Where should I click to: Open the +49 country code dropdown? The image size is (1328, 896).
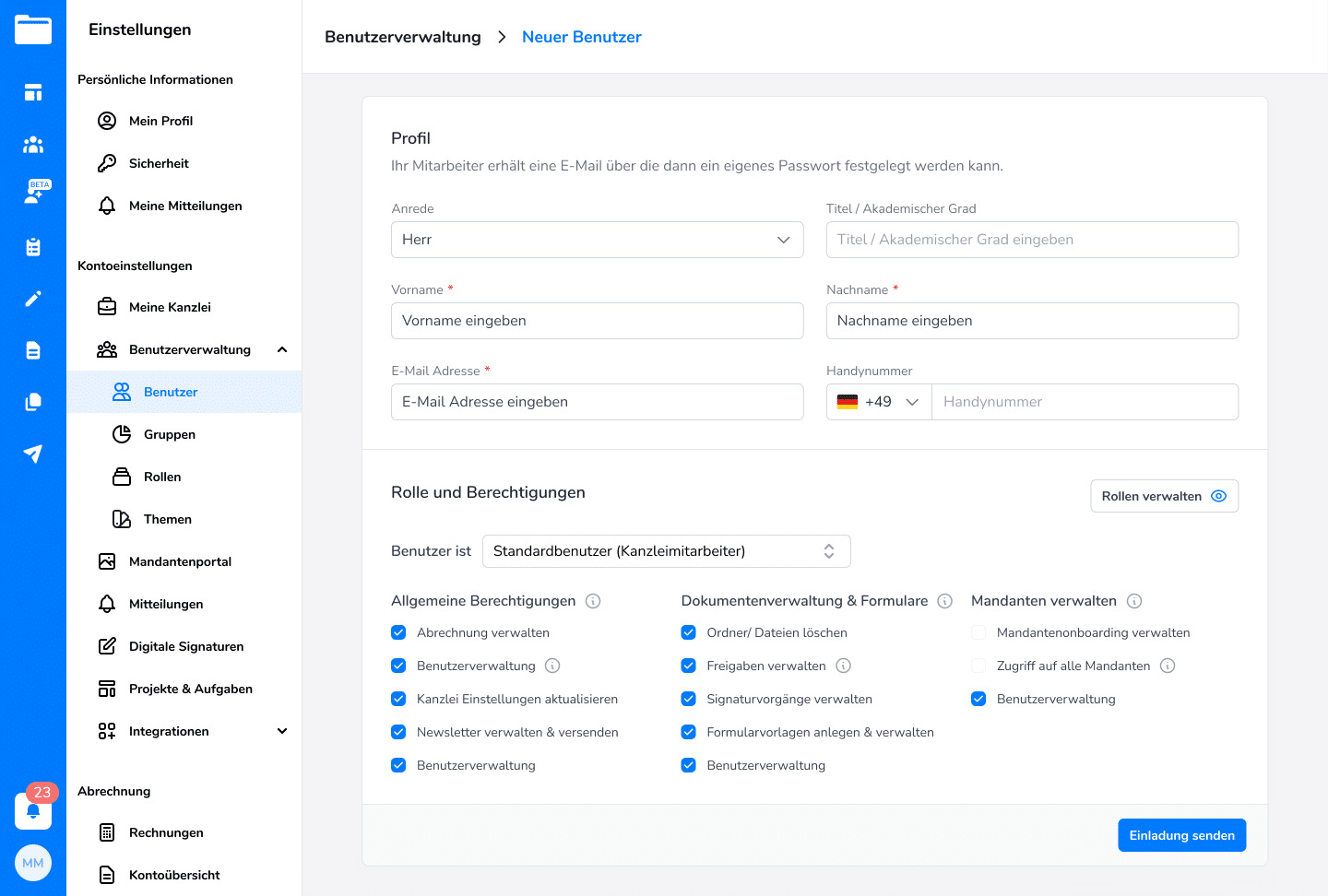click(878, 402)
